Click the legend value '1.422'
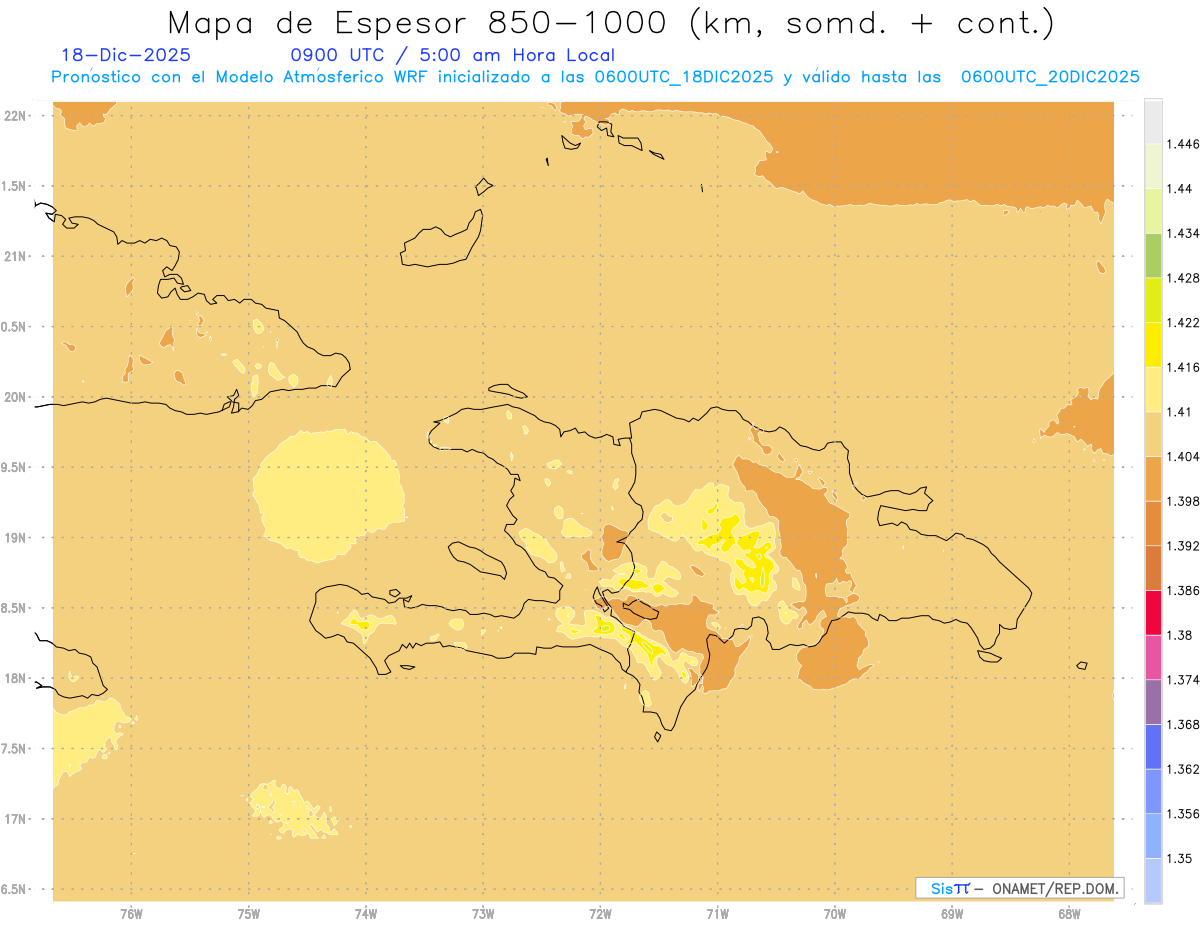1200x927 pixels. [x=1184, y=322]
